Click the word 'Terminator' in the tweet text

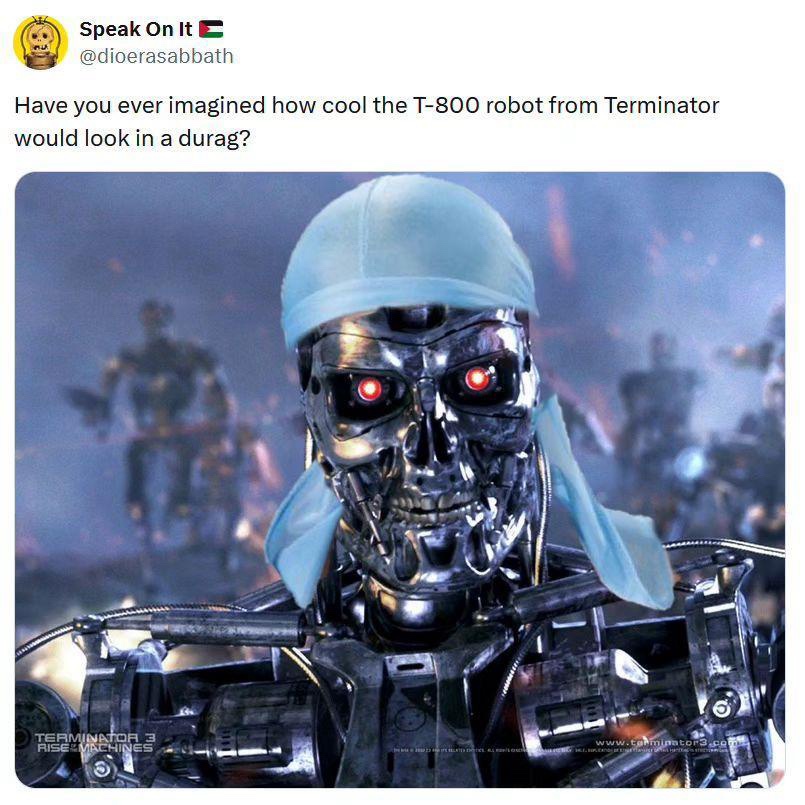pos(662,105)
